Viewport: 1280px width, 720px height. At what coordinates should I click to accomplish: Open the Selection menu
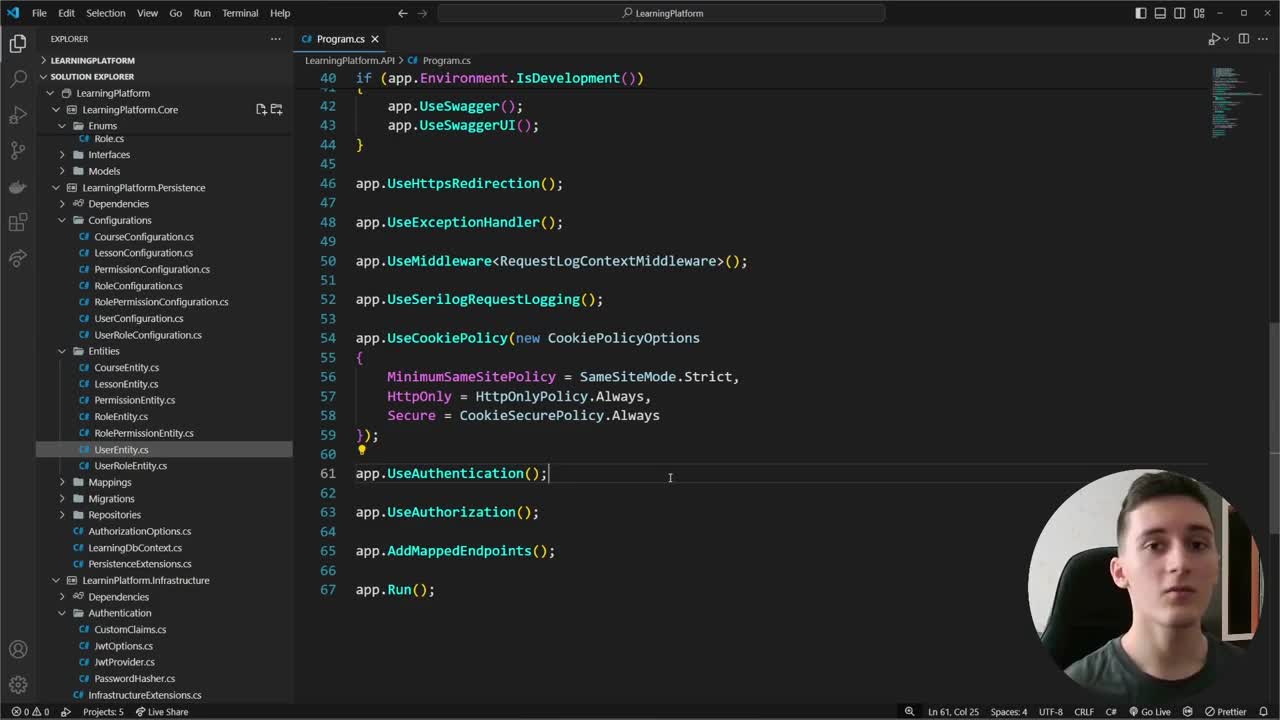pyautogui.click(x=105, y=13)
